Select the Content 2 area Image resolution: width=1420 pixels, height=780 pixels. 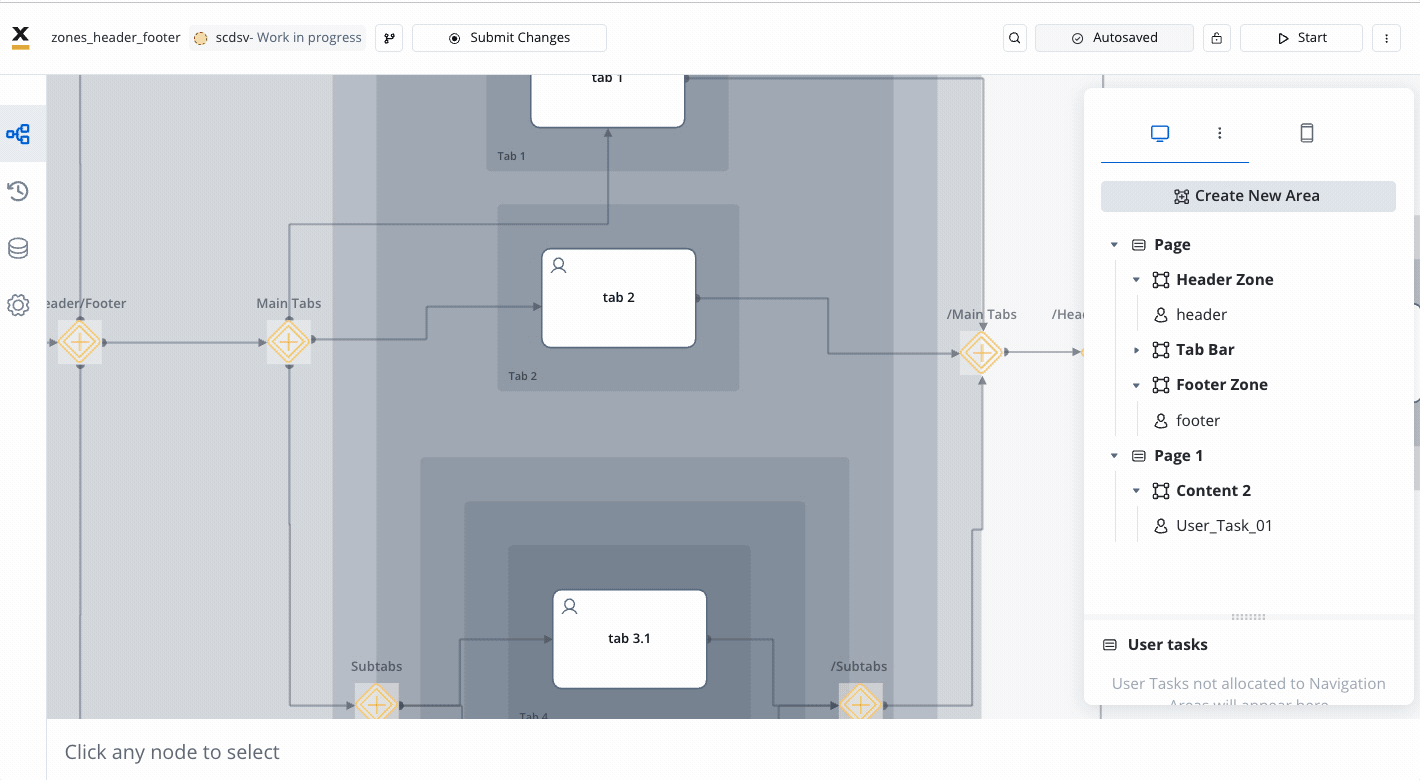[1213, 491]
